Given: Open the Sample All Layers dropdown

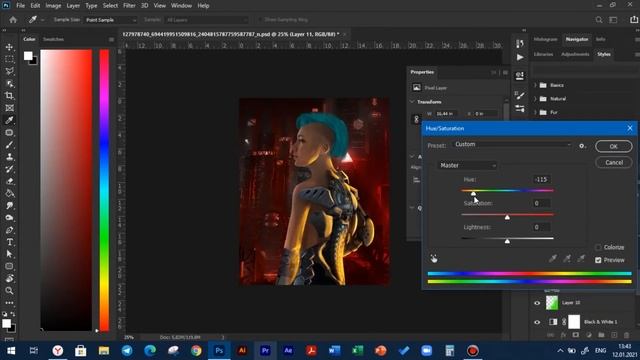Looking at the screenshot, I should pyautogui.click(x=207, y=20).
